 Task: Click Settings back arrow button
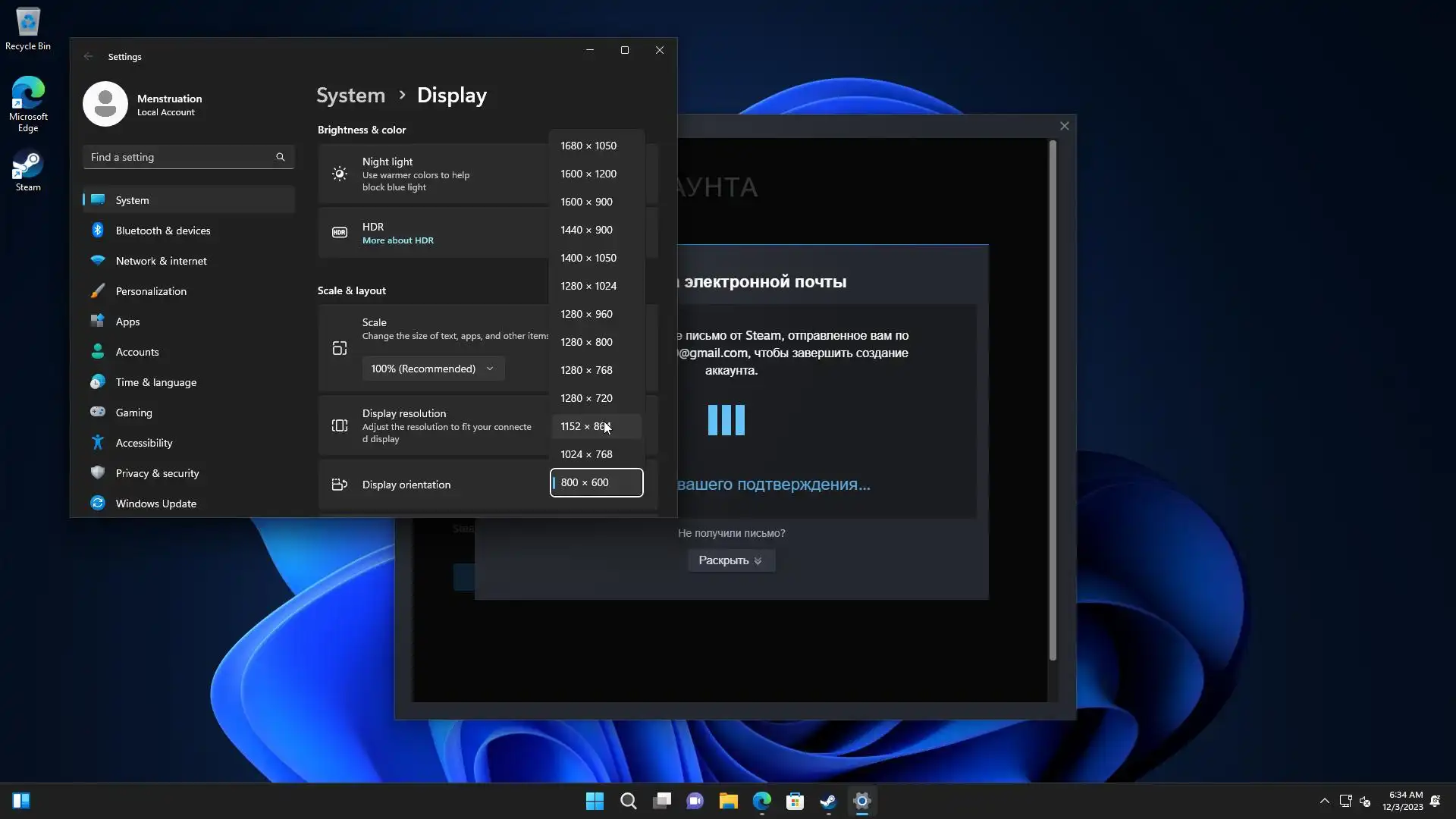(x=89, y=56)
